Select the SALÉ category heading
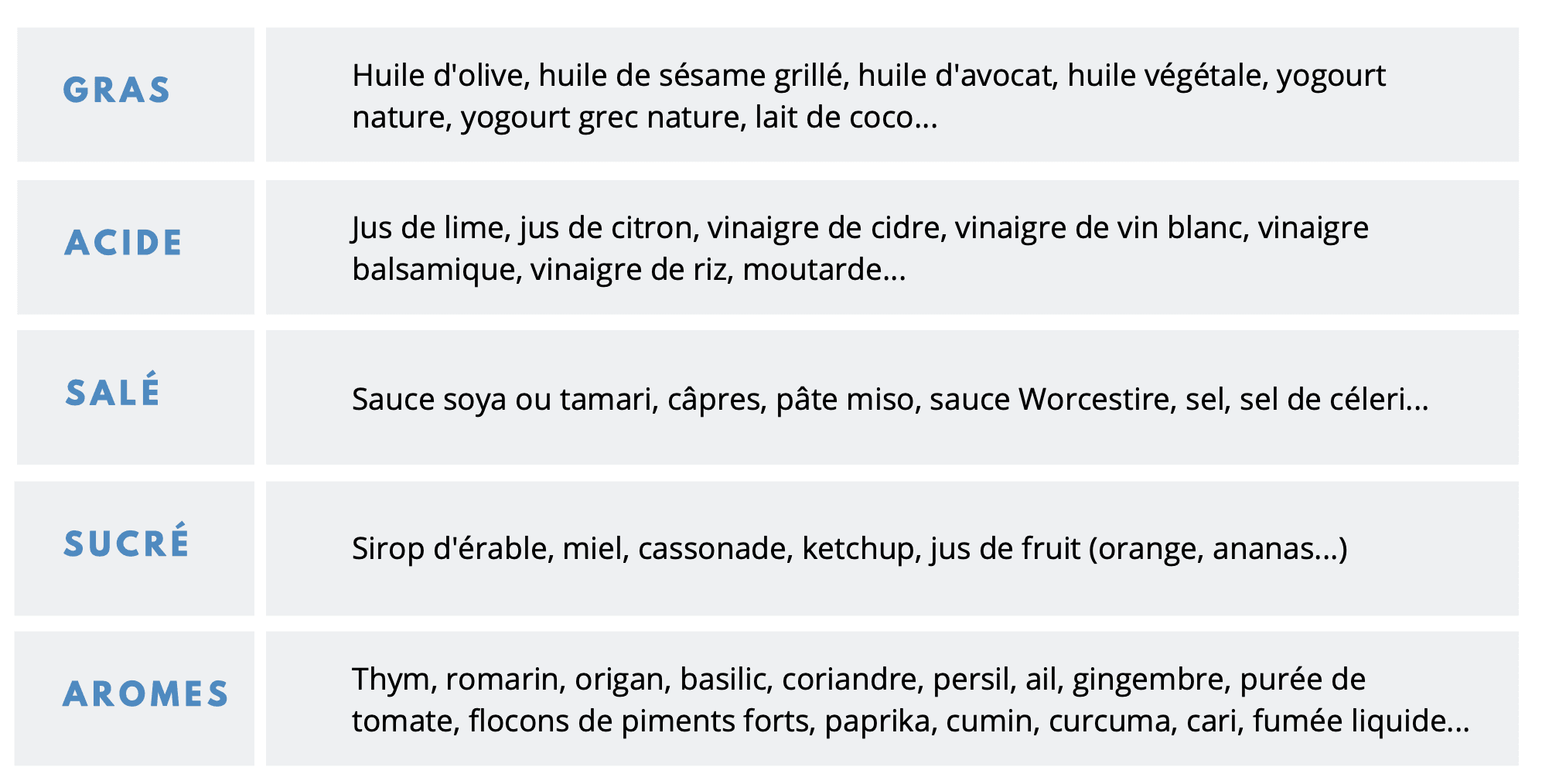The image size is (1542, 784). pos(113,392)
